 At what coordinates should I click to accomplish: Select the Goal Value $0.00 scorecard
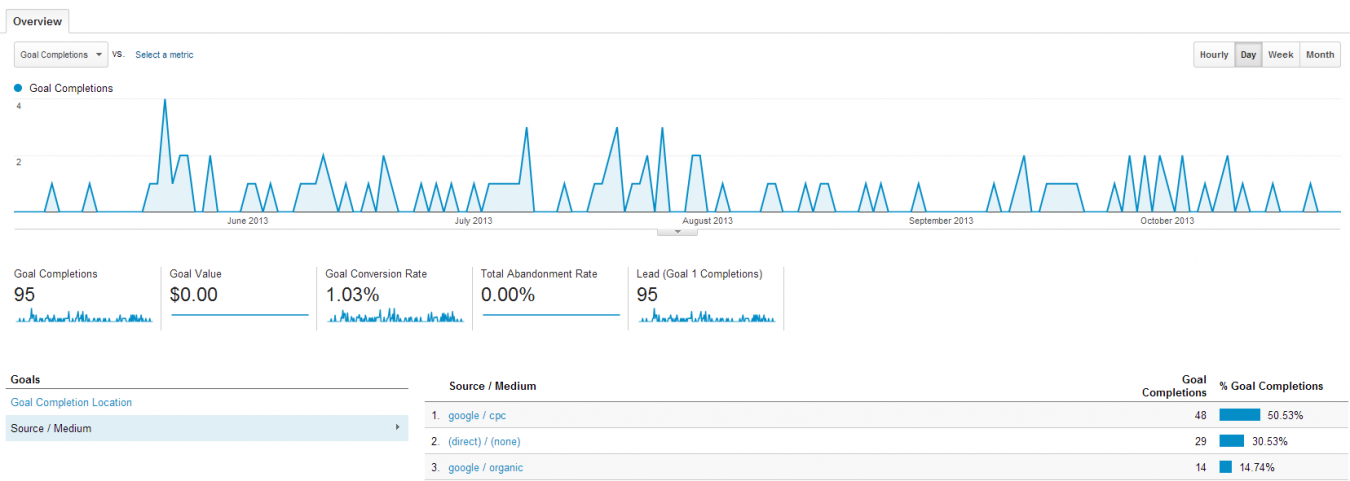(x=239, y=296)
